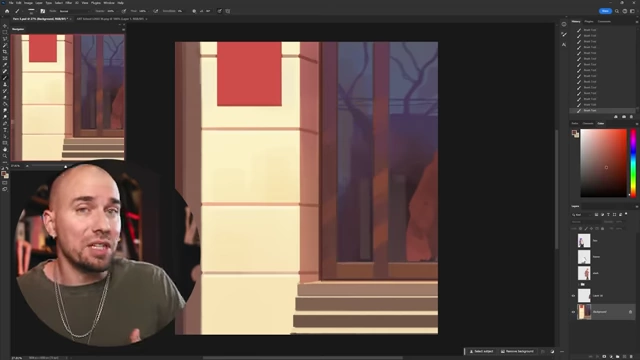640x360 pixels.
Task: Open the Layers panel menu
Action: (636, 207)
